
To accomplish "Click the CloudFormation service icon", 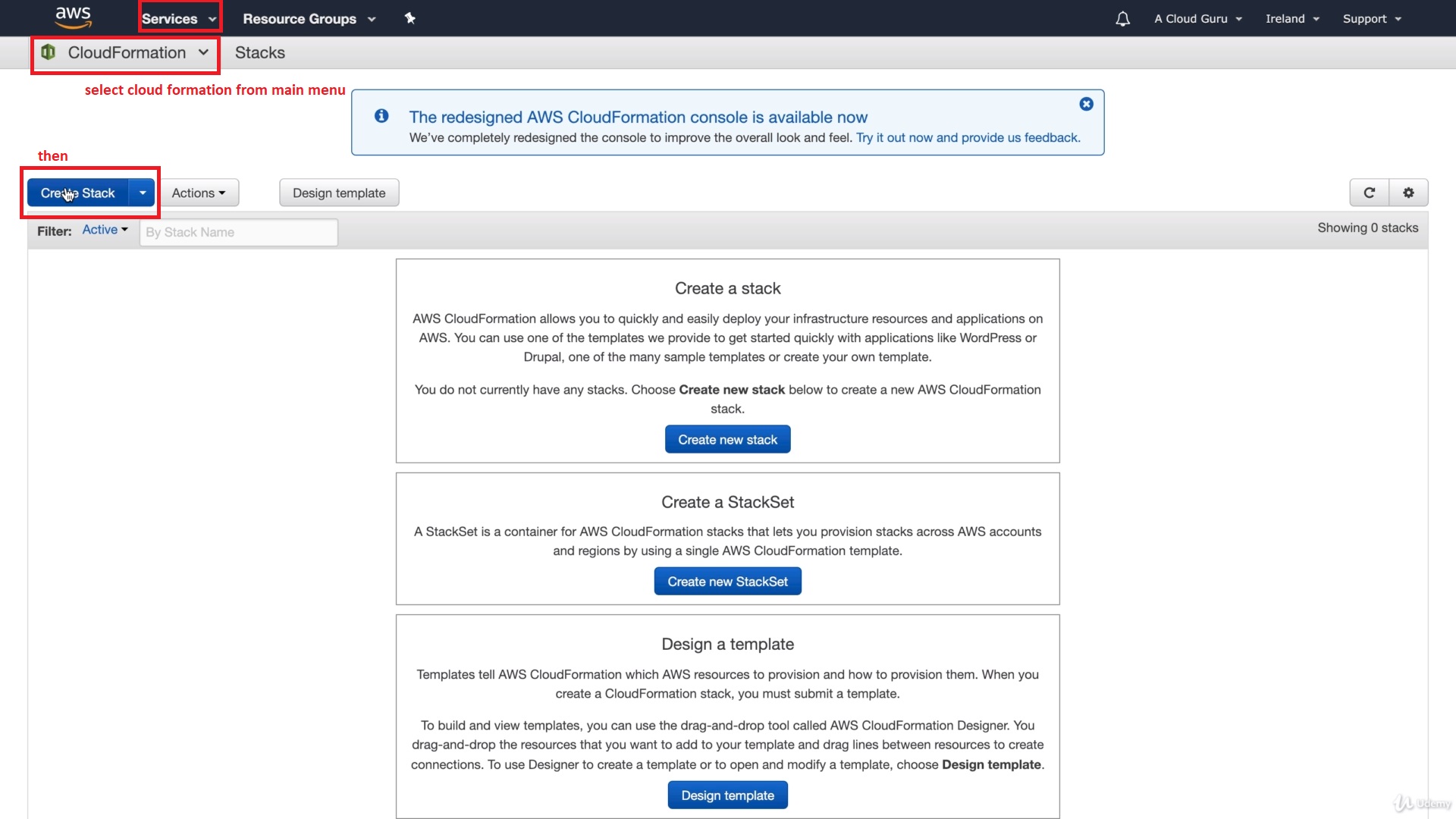I will coord(49,52).
